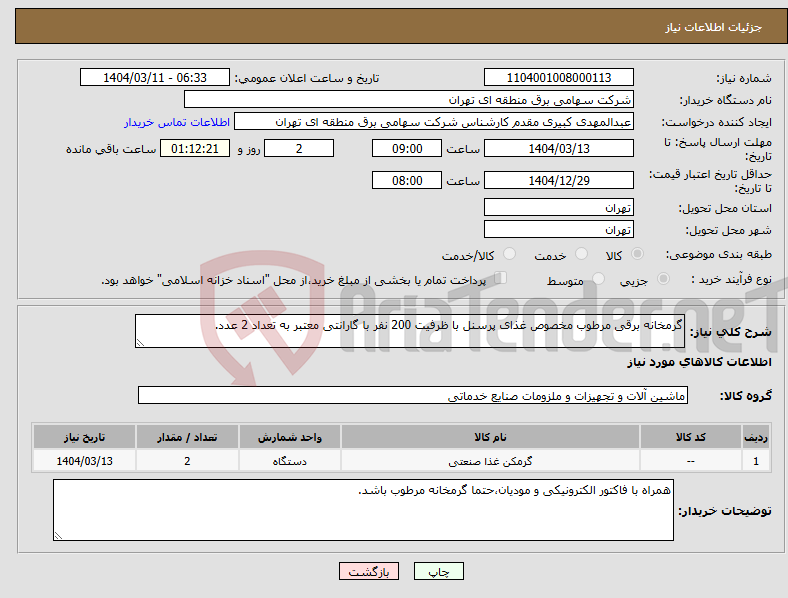The height and width of the screenshot is (598, 788).
Task: Click the نام کالا column header
Action: 490,437
